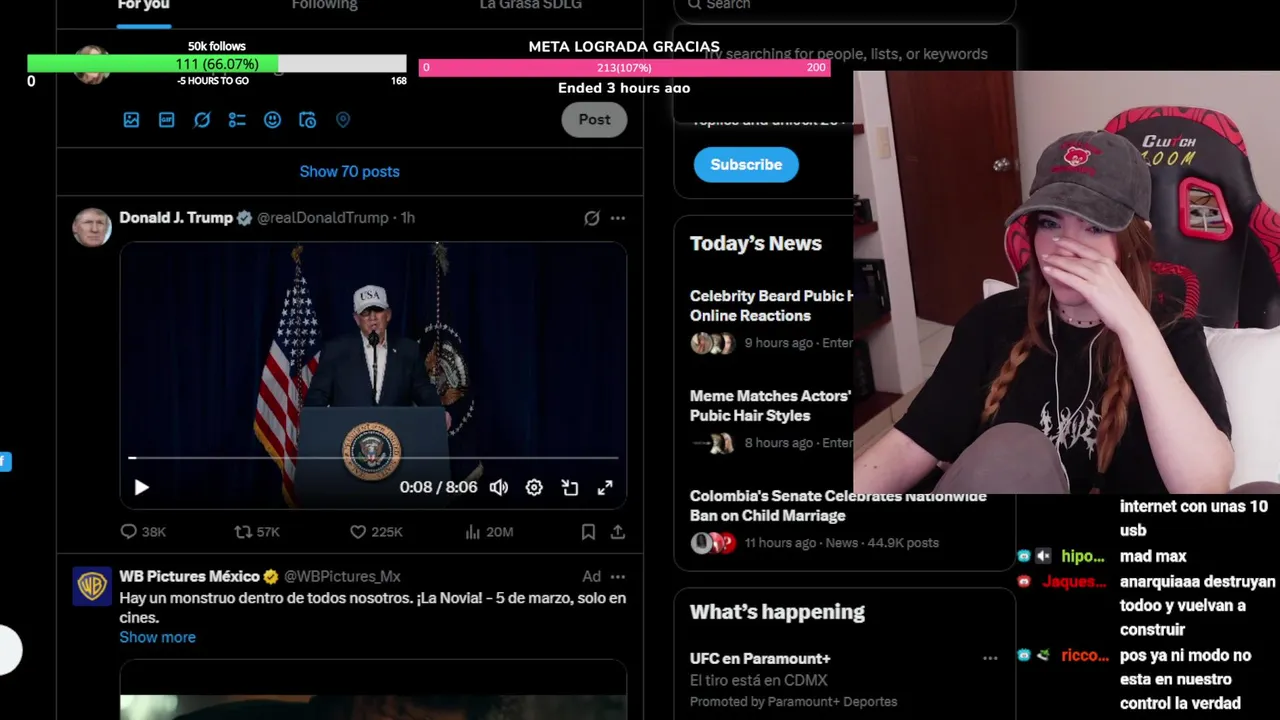Click Today's News heading
Viewport: 1280px width, 720px height.
click(x=756, y=243)
